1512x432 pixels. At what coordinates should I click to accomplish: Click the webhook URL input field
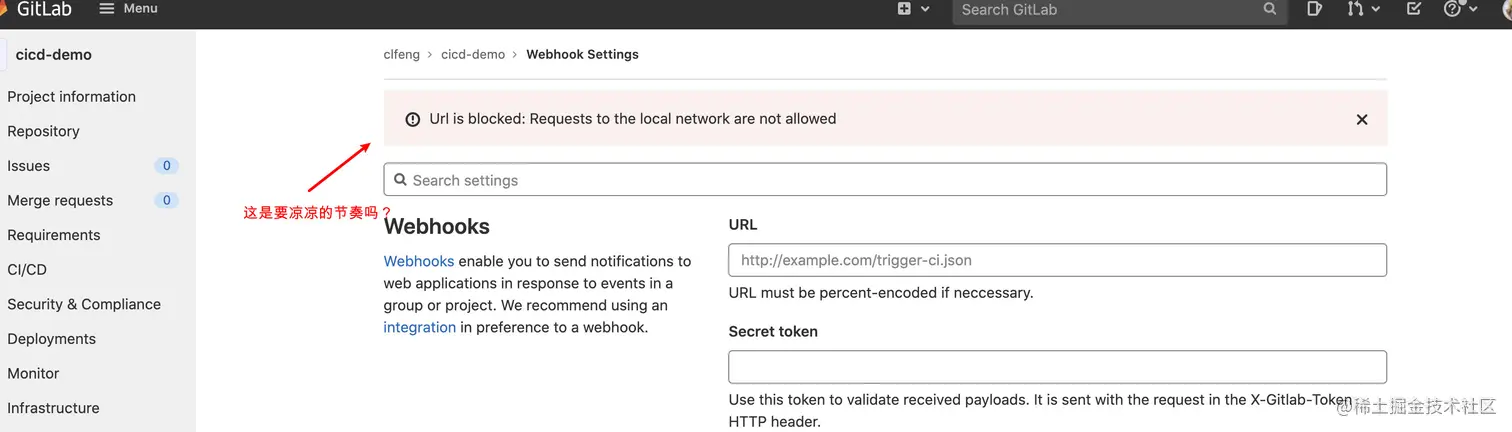[1057, 260]
